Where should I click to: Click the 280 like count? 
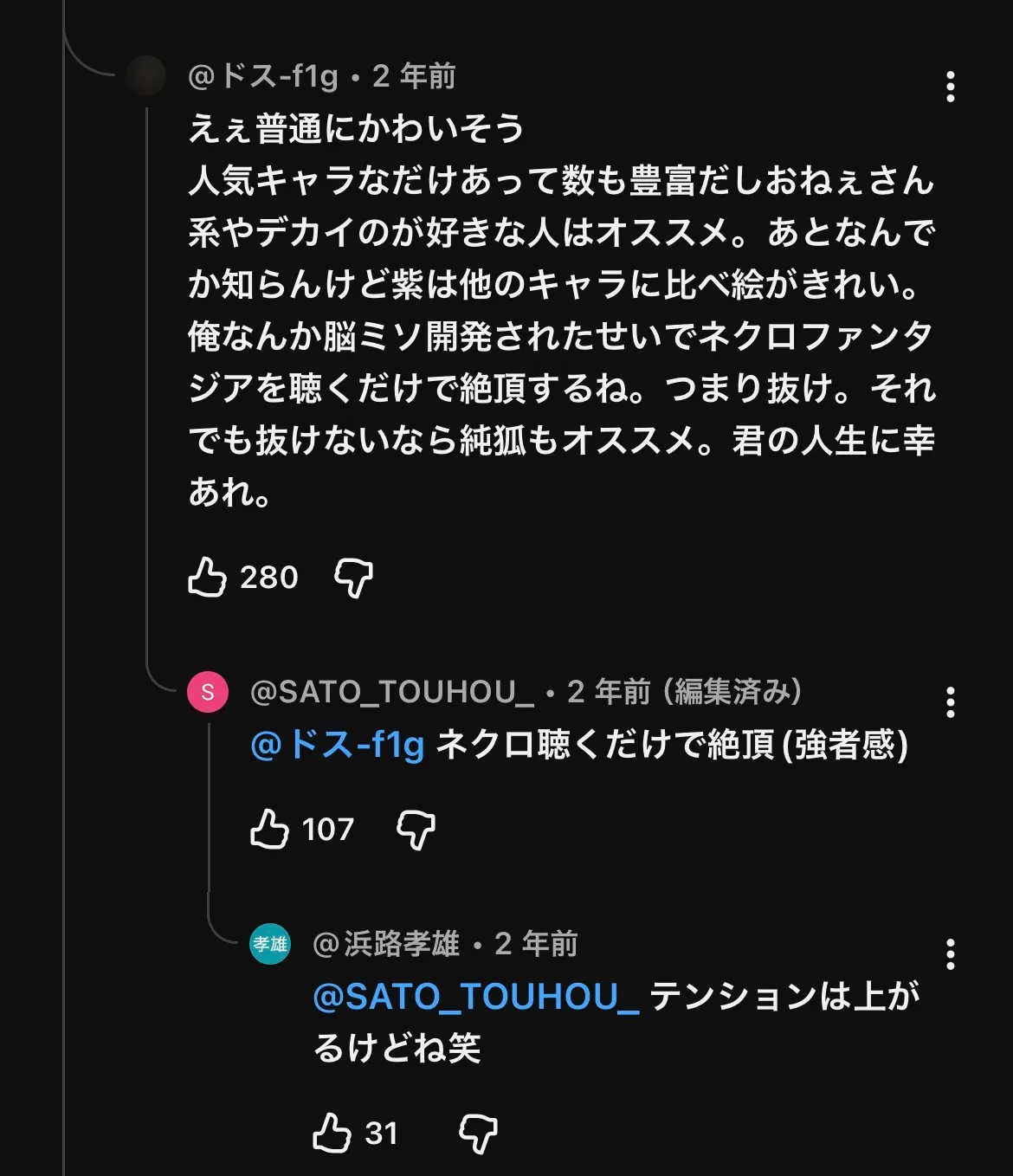268,577
